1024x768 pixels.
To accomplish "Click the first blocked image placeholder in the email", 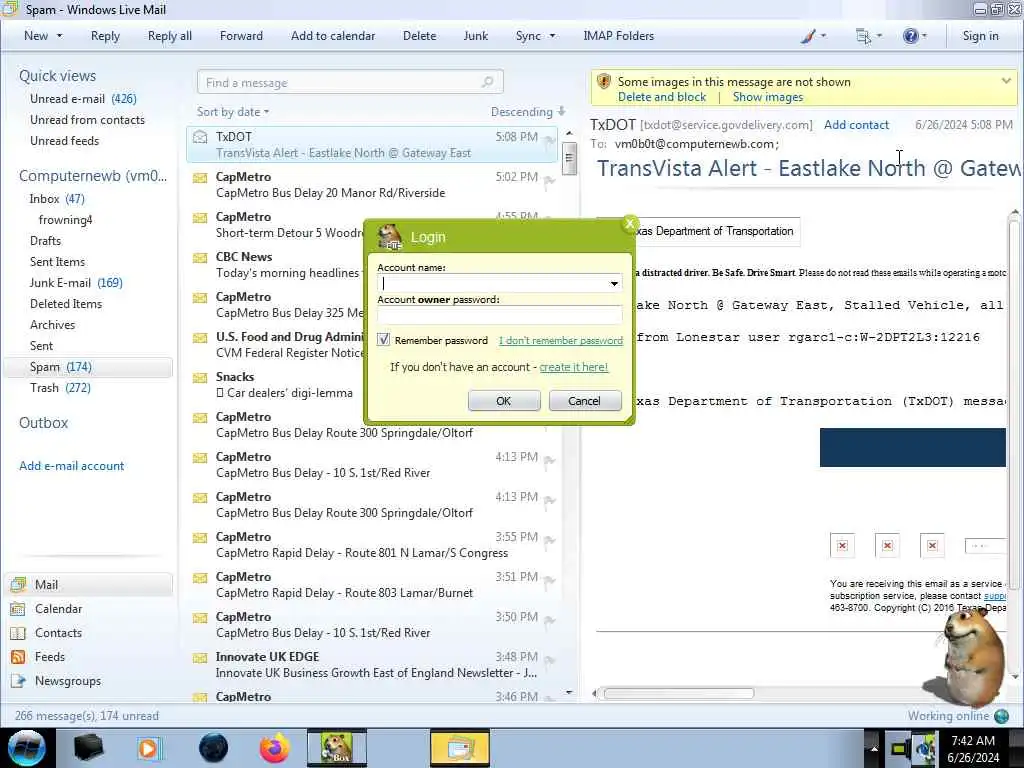I will click(842, 546).
